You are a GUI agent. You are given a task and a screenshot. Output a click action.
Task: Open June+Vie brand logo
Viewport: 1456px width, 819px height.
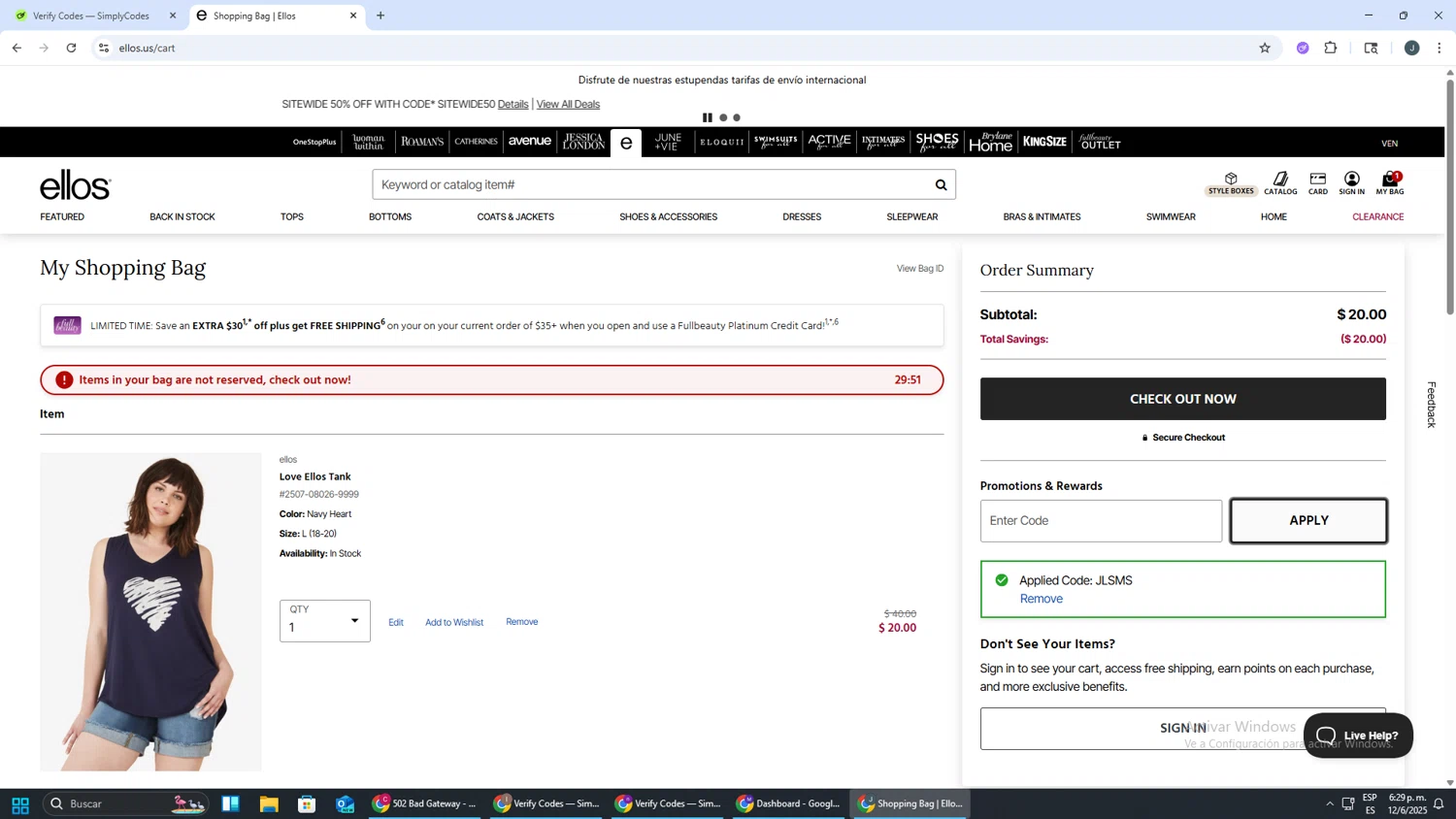click(x=668, y=142)
